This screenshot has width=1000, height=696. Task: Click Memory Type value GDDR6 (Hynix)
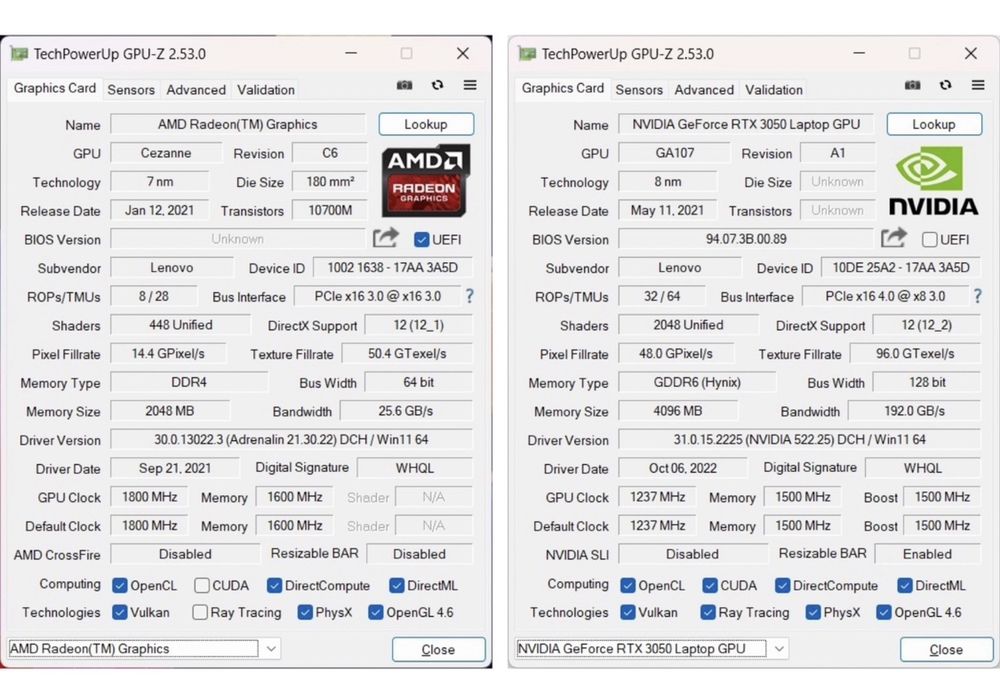[697, 382]
